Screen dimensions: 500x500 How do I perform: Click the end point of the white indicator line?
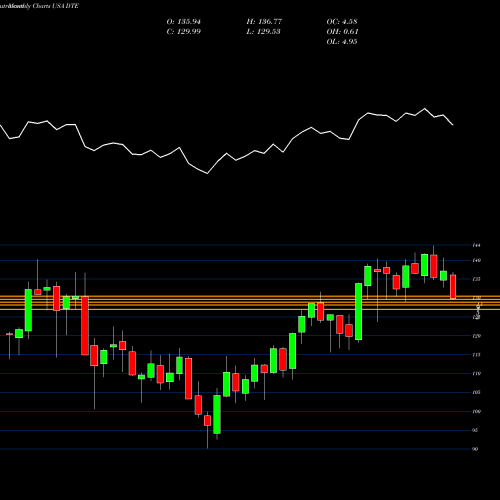click(x=453, y=125)
